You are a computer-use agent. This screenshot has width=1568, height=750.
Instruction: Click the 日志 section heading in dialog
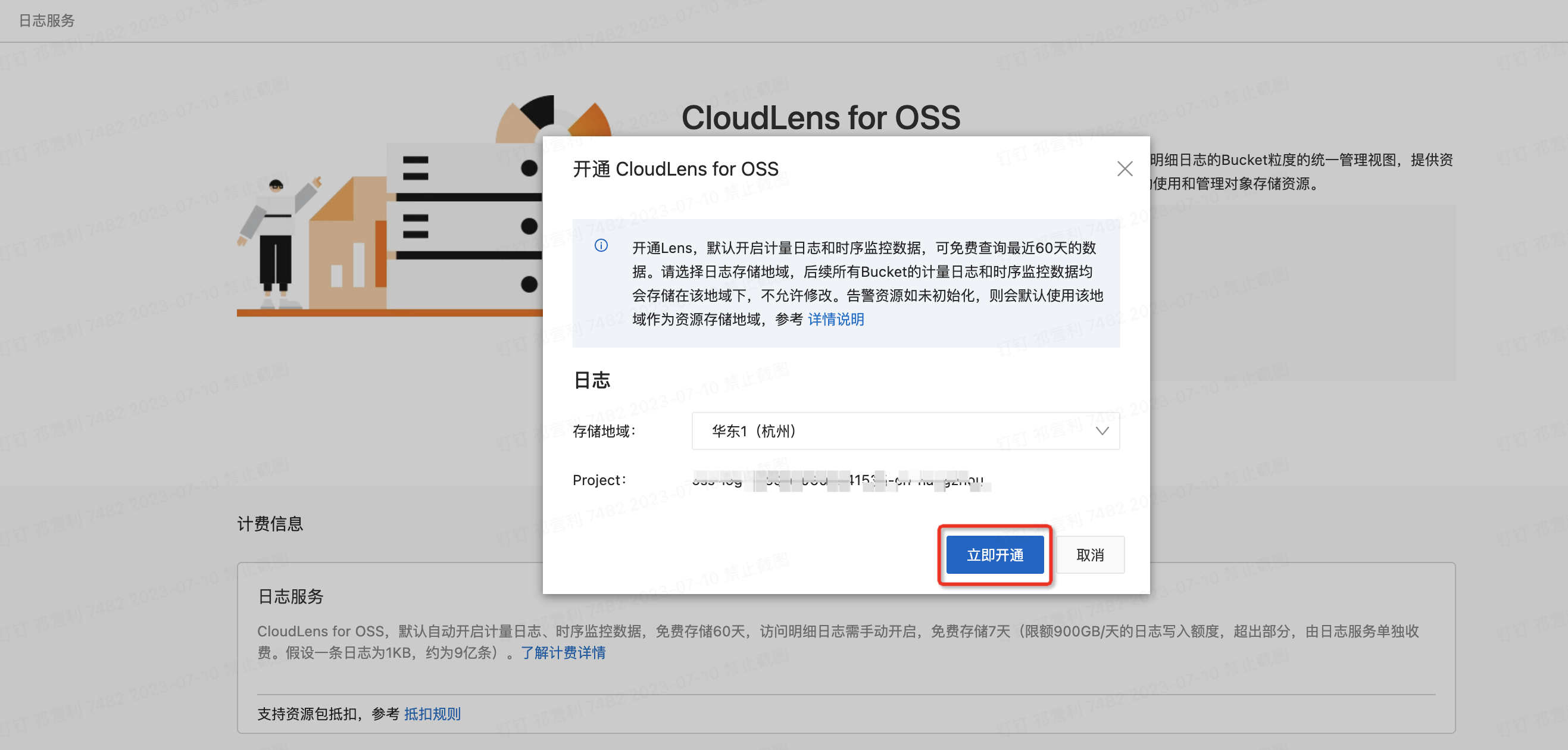592,380
